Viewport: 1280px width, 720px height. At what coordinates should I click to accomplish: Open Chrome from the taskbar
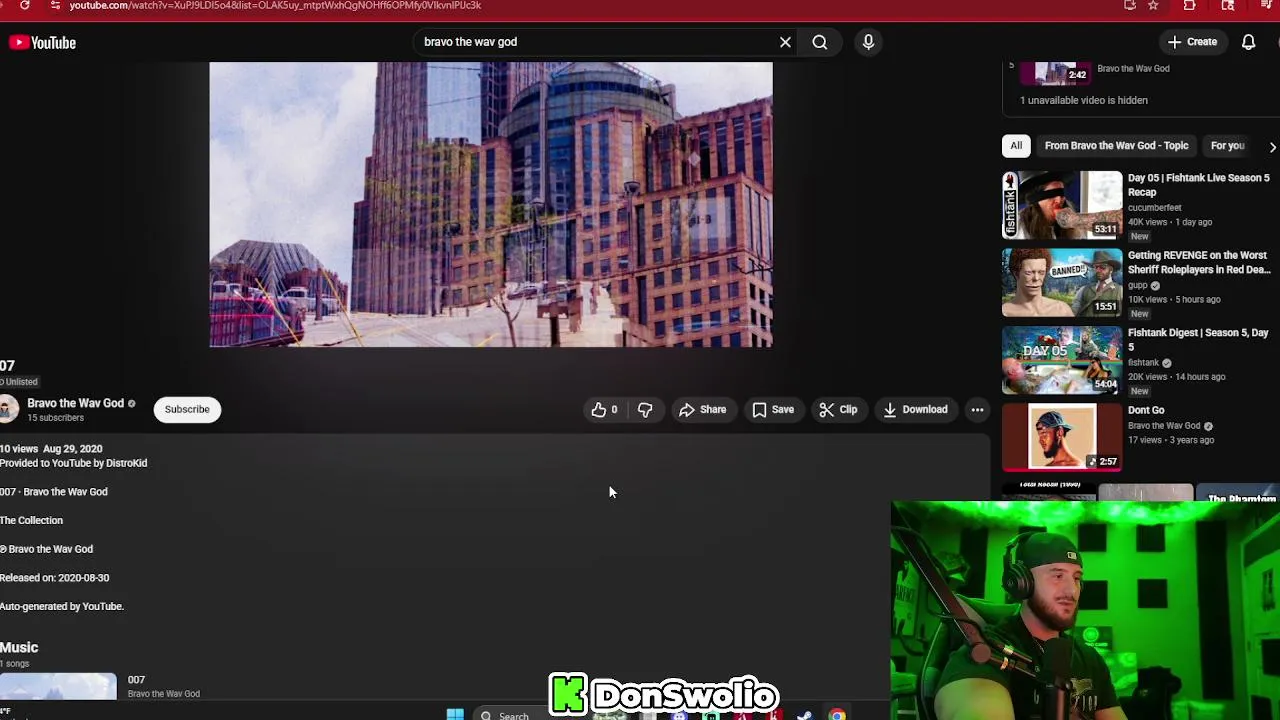point(837,714)
